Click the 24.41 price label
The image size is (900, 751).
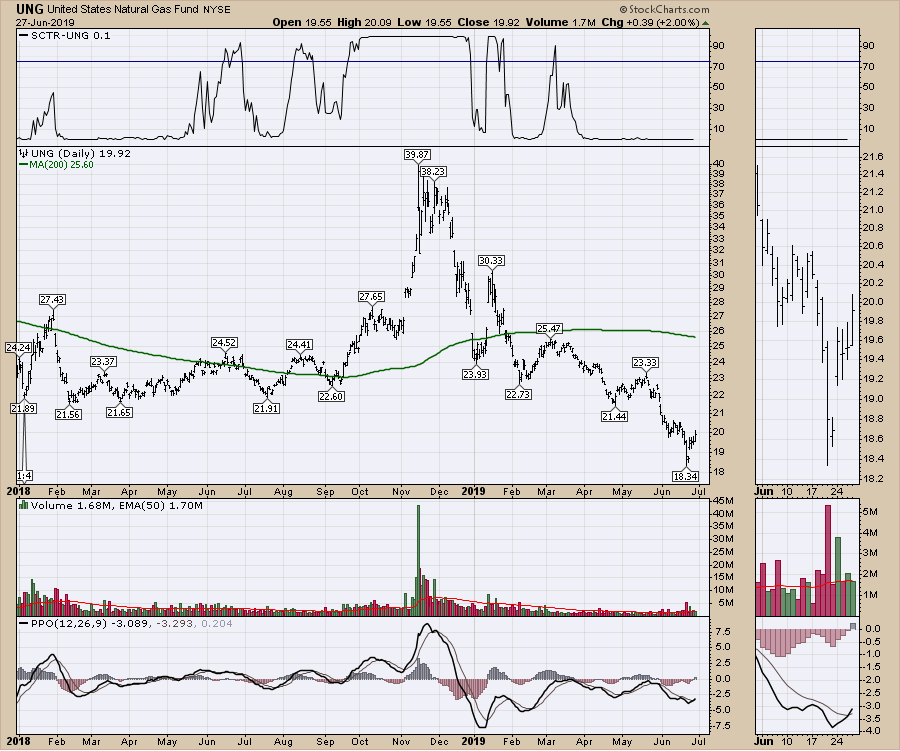click(x=299, y=344)
